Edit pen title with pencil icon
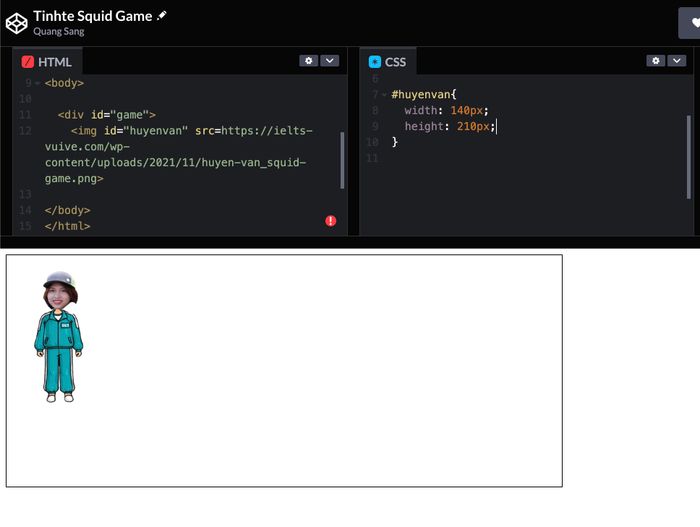This screenshot has width=700, height=527. [x=163, y=16]
